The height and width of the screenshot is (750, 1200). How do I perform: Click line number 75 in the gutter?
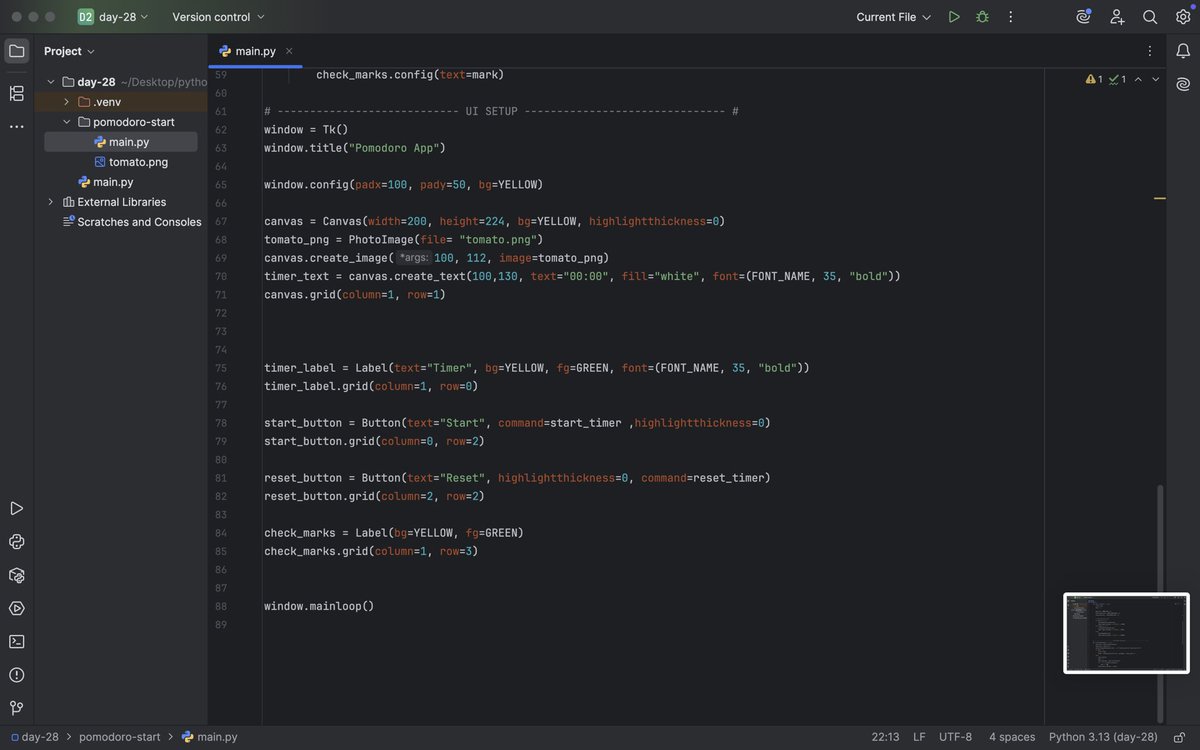click(x=220, y=368)
